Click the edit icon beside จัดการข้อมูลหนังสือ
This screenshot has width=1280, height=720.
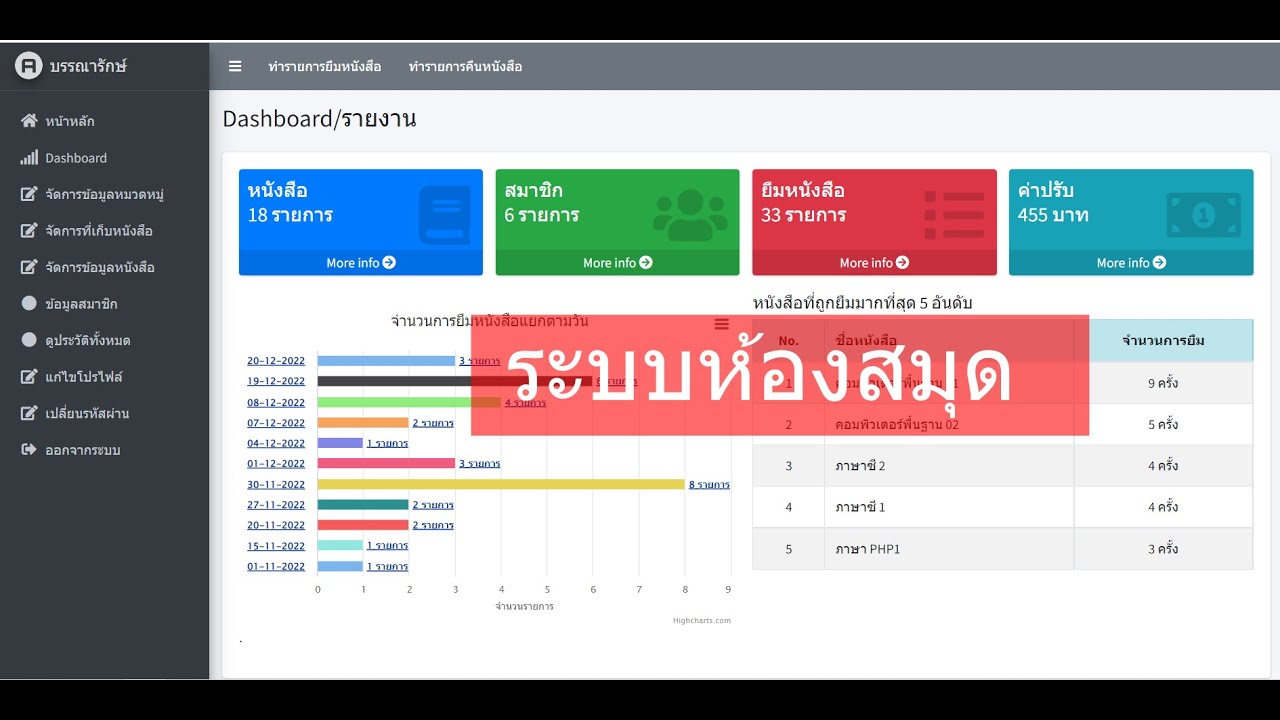[x=29, y=267]
